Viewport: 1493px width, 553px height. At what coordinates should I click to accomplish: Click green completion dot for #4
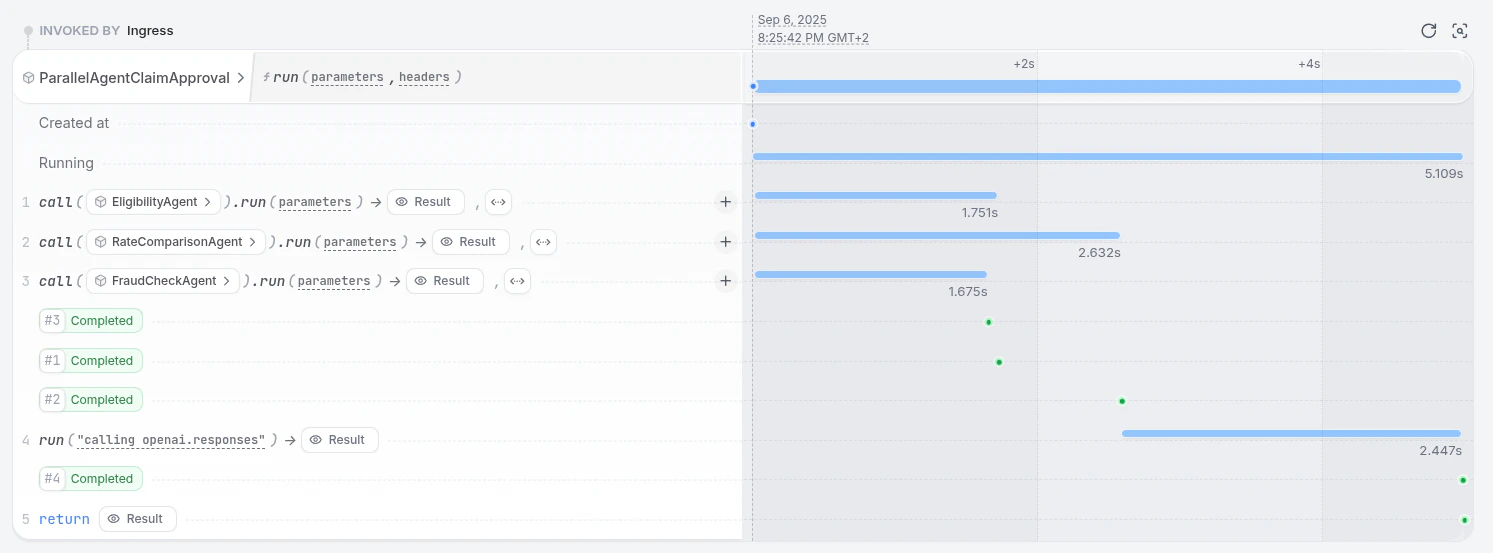(x=1463, y=480)
